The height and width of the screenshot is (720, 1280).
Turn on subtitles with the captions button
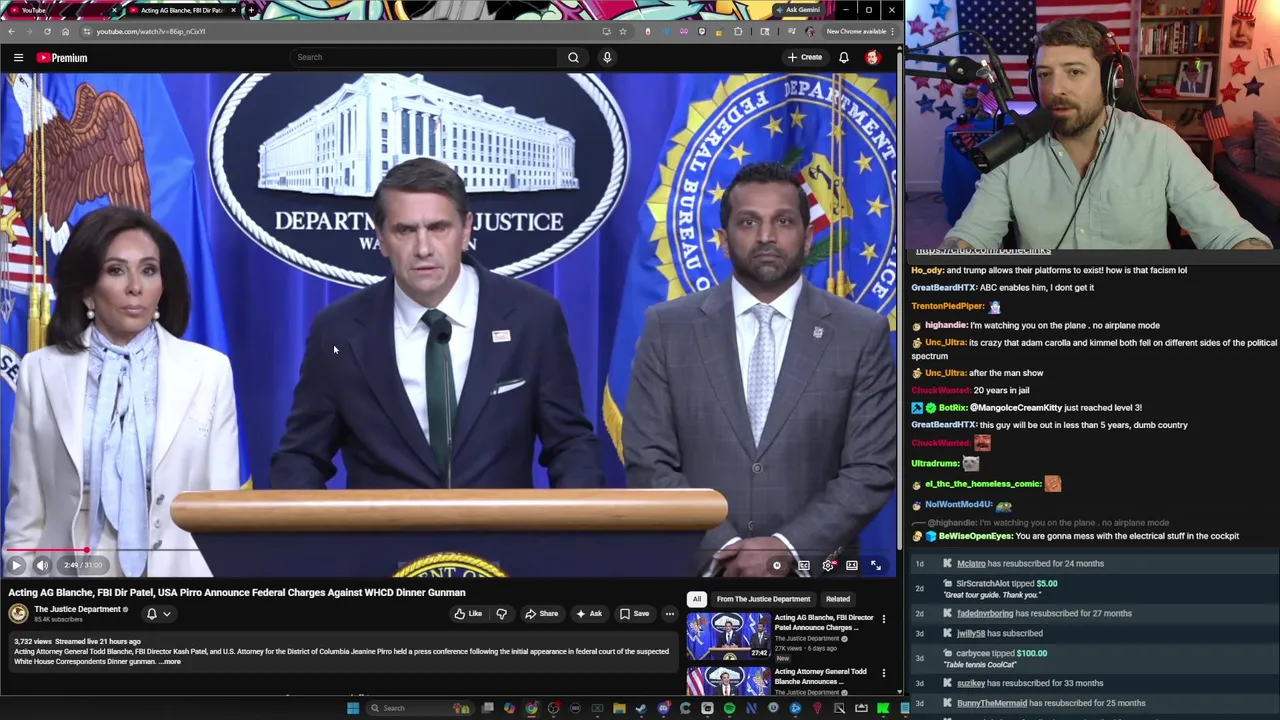click(804, 566)
